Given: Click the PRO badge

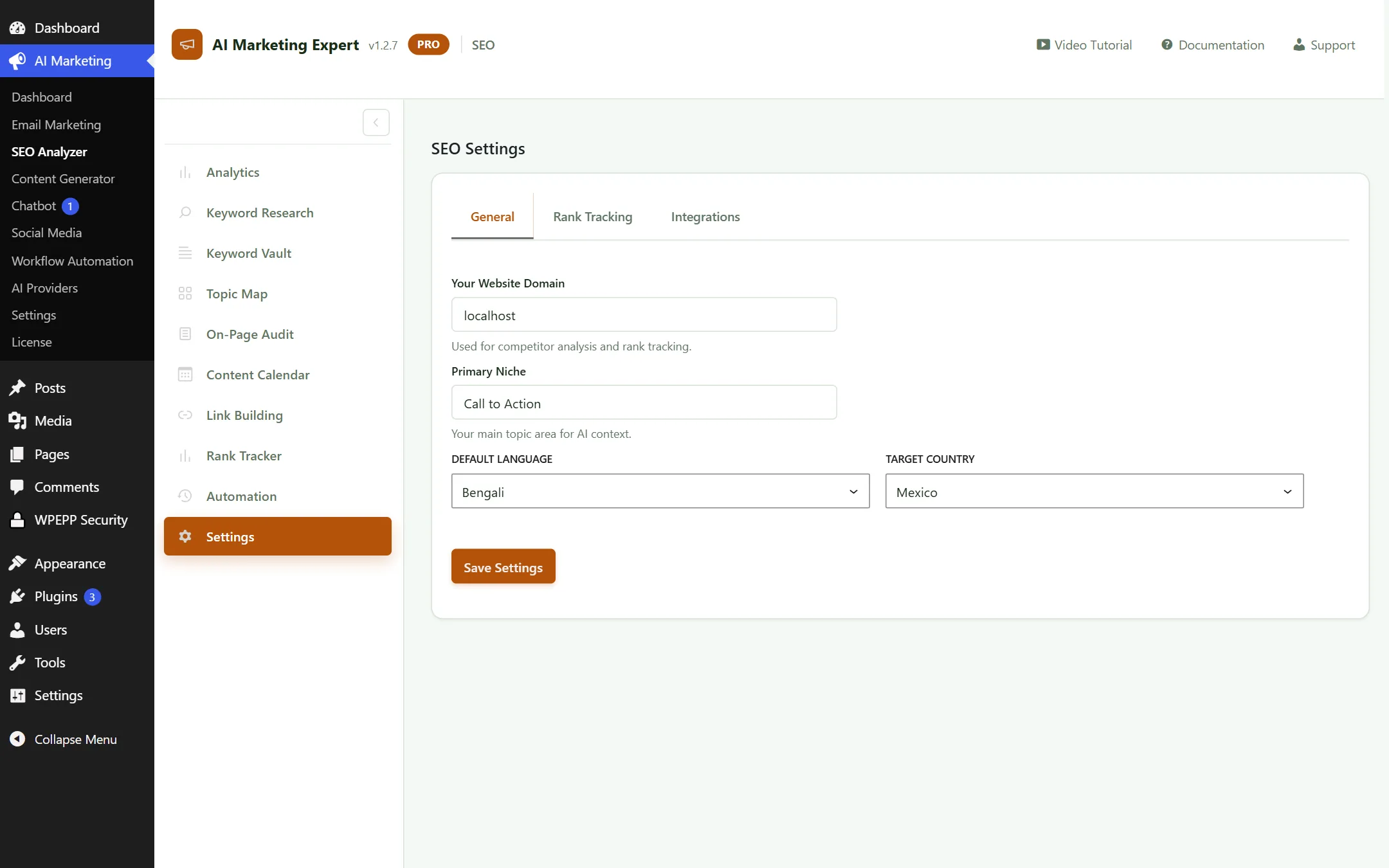Looking at the screenshot, I should pyautogui.click(x=428, y=44).
